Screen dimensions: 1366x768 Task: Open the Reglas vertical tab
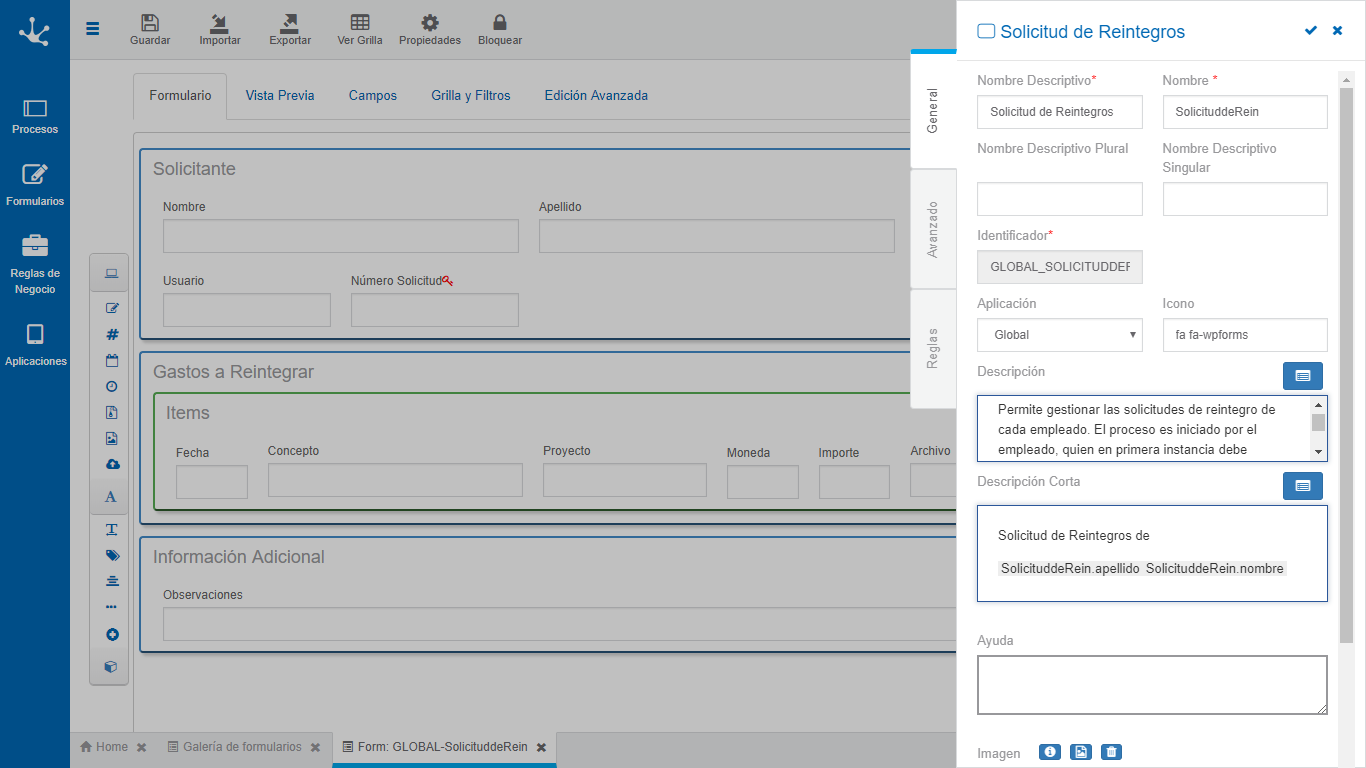[x=933, y=349]
